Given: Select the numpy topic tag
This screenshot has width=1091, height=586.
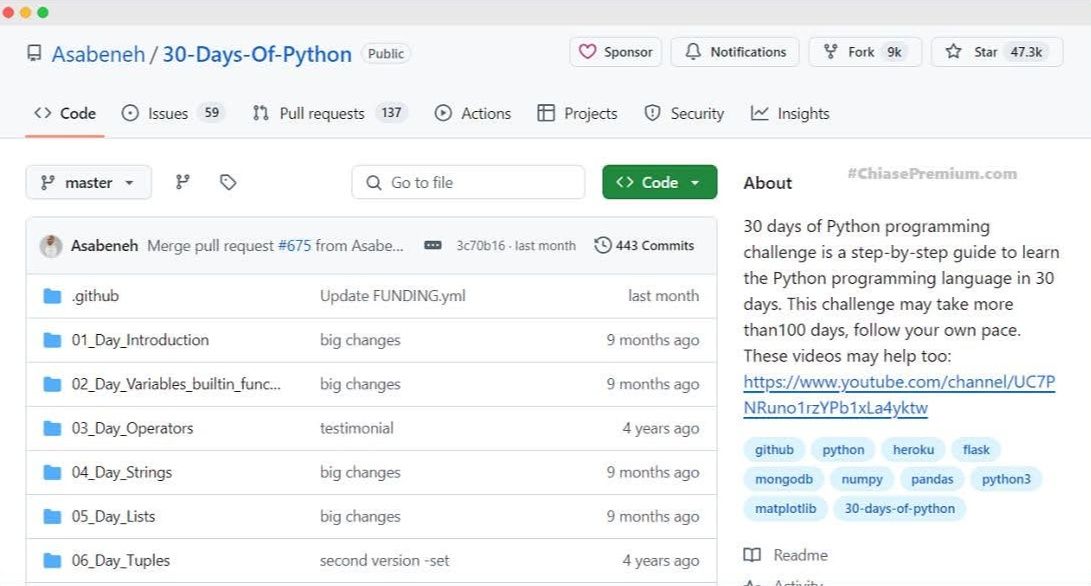Looking at the screenshot, I should pos(861,479).
